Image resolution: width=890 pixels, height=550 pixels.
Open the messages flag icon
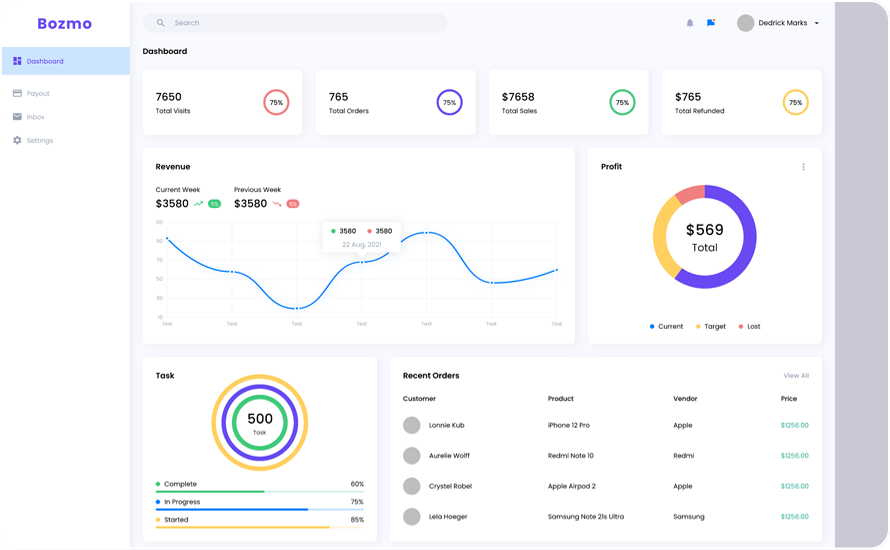pyautogui.click(x=711, y=23)
